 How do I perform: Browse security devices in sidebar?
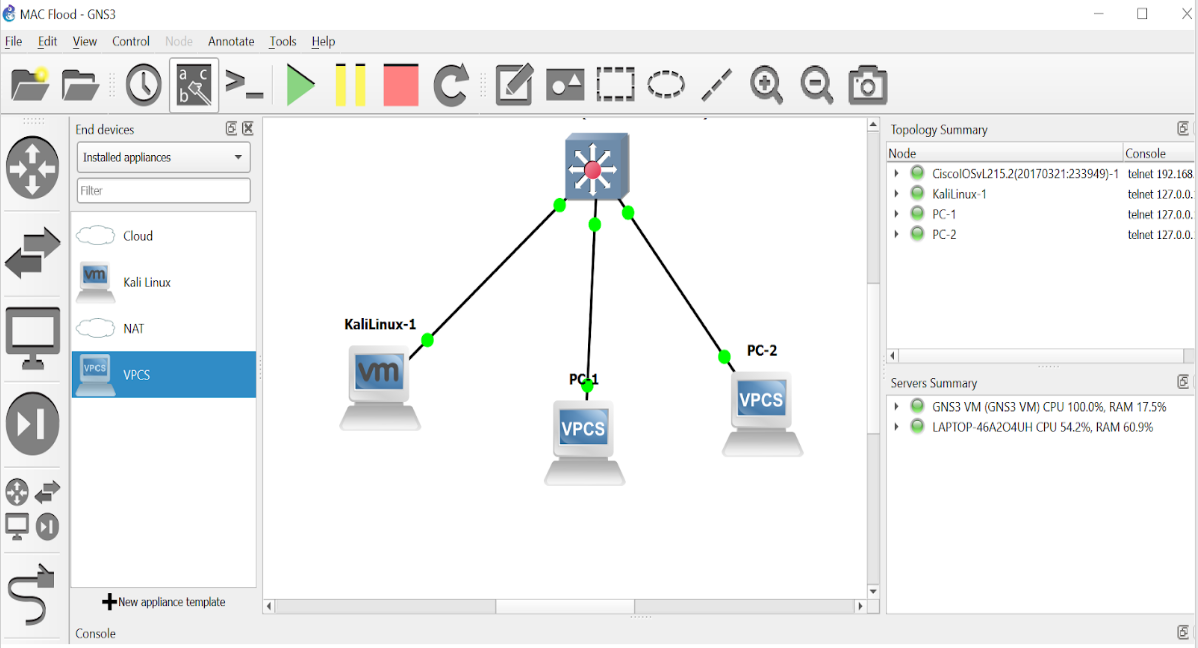(x=32, y=424)
